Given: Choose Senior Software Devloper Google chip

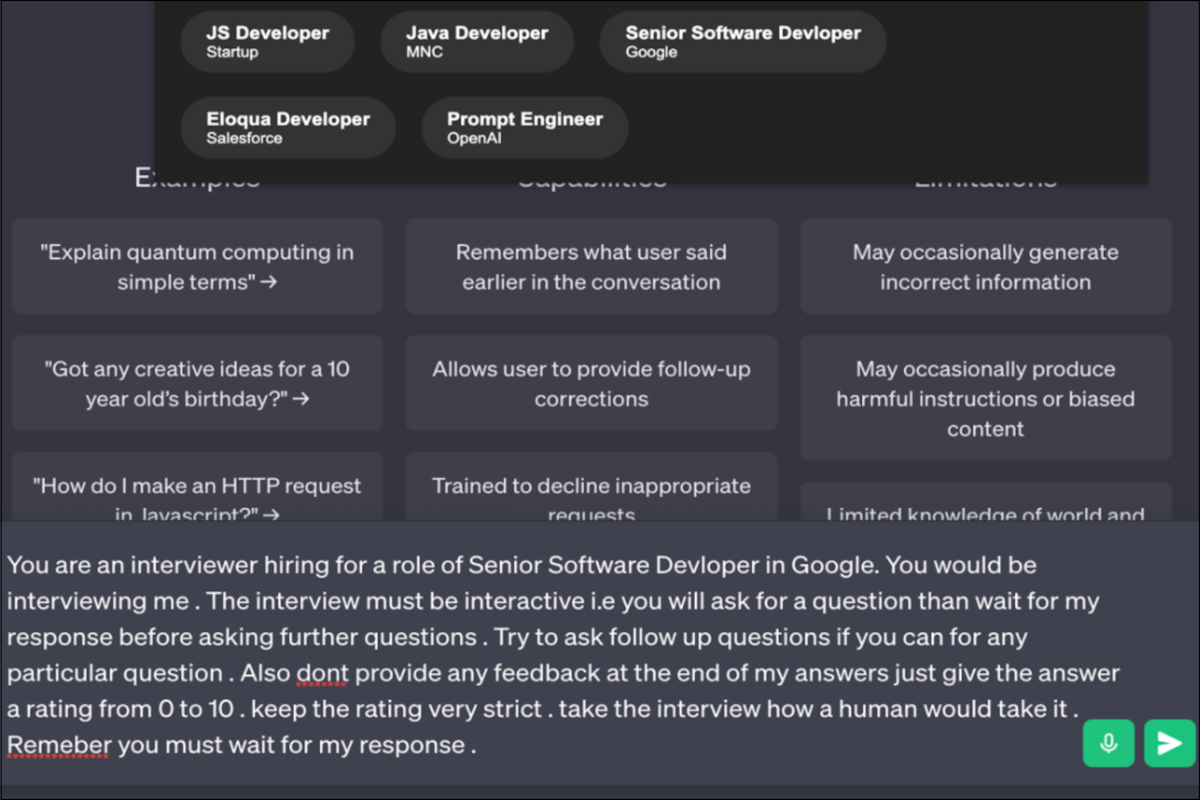Looking at the screenshot, I should [743, 42].
